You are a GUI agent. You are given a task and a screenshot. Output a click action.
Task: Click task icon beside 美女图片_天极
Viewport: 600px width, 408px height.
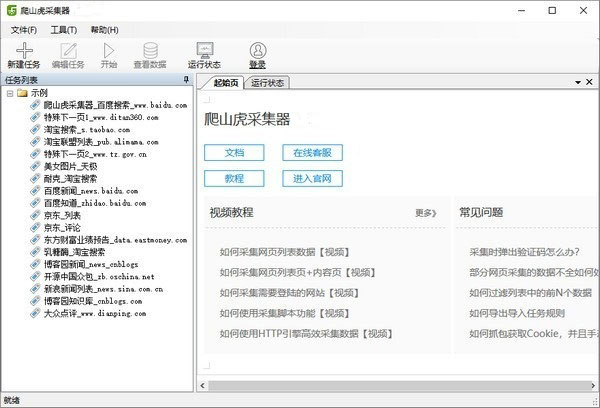tap(35, 166)
